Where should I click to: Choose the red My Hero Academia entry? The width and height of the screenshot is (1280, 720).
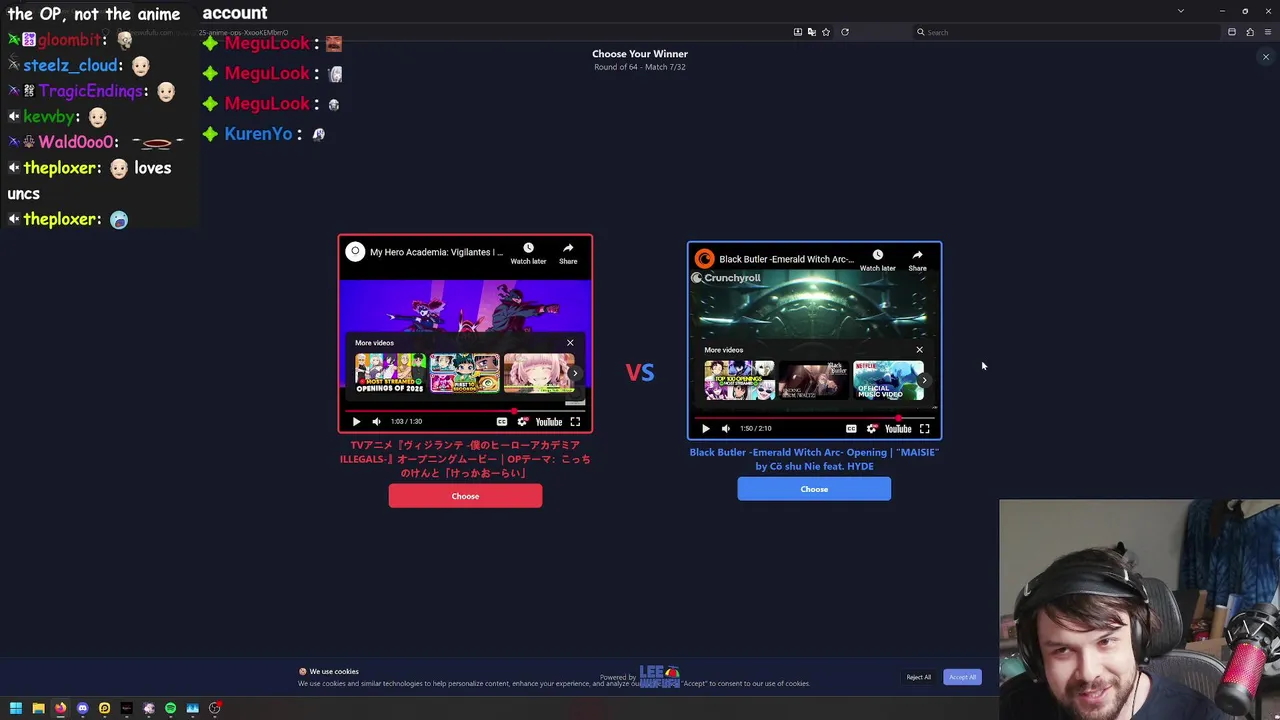pos(465,496)
